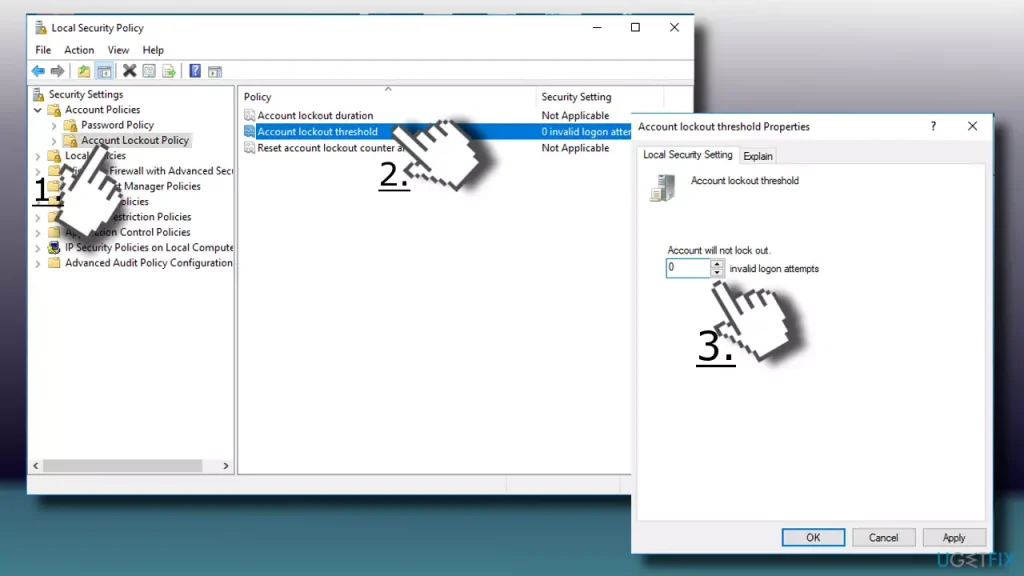
Task: Click the Forward arrow in the toolbar
Action: tap(57, 71)
